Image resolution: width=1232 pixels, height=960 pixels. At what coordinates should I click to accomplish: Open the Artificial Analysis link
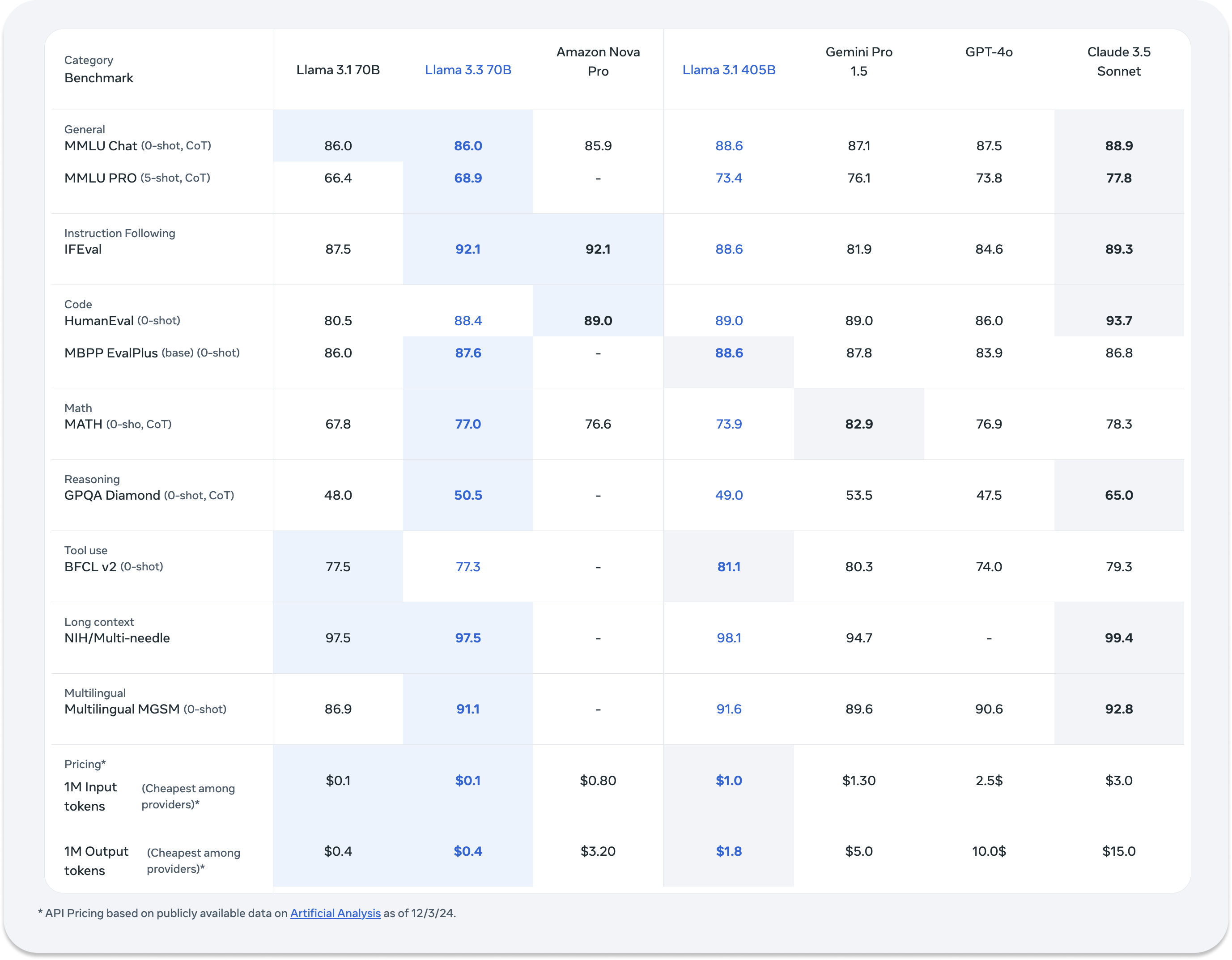point(335,913)
